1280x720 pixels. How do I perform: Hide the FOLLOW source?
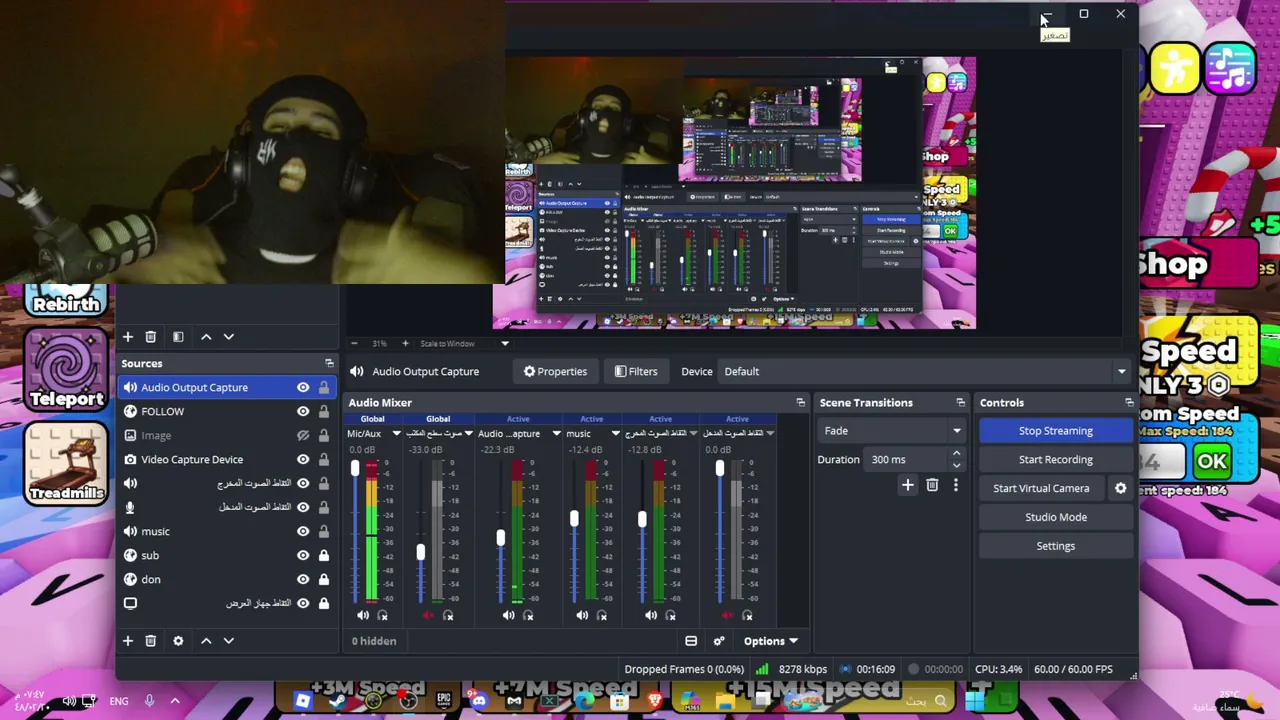coord(303,411)
